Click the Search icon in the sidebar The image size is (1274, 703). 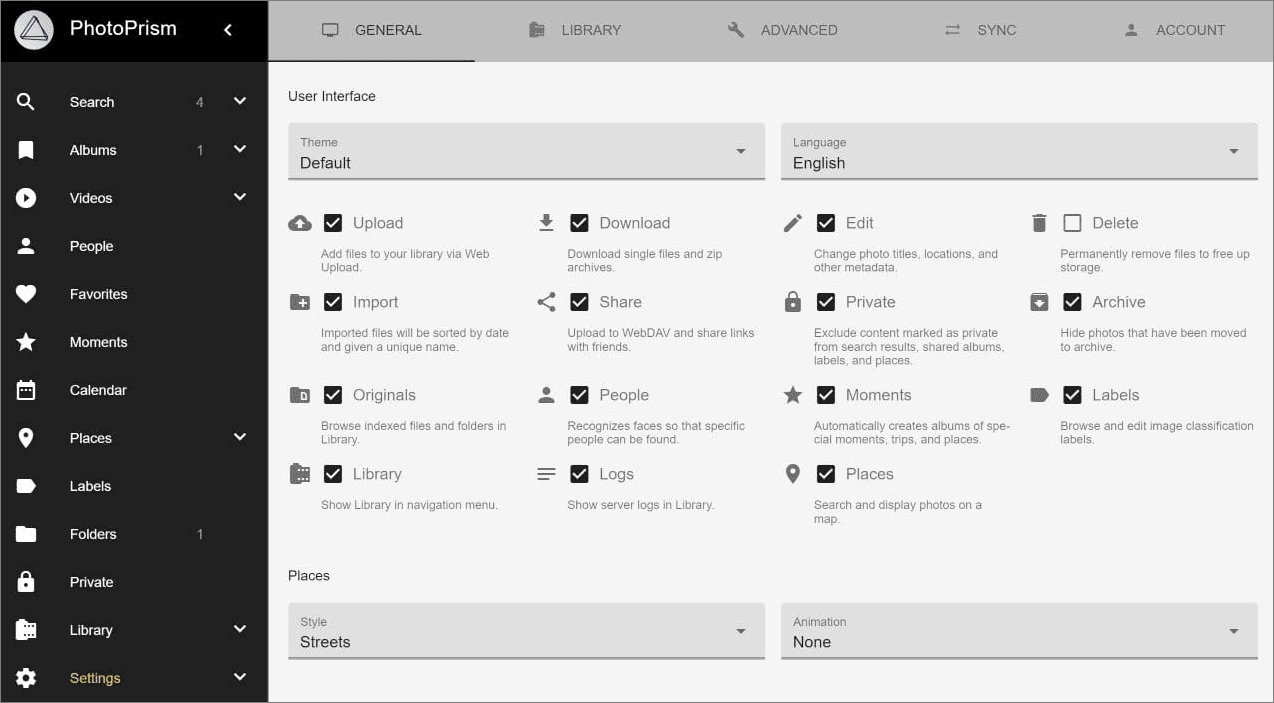point(25,101)
